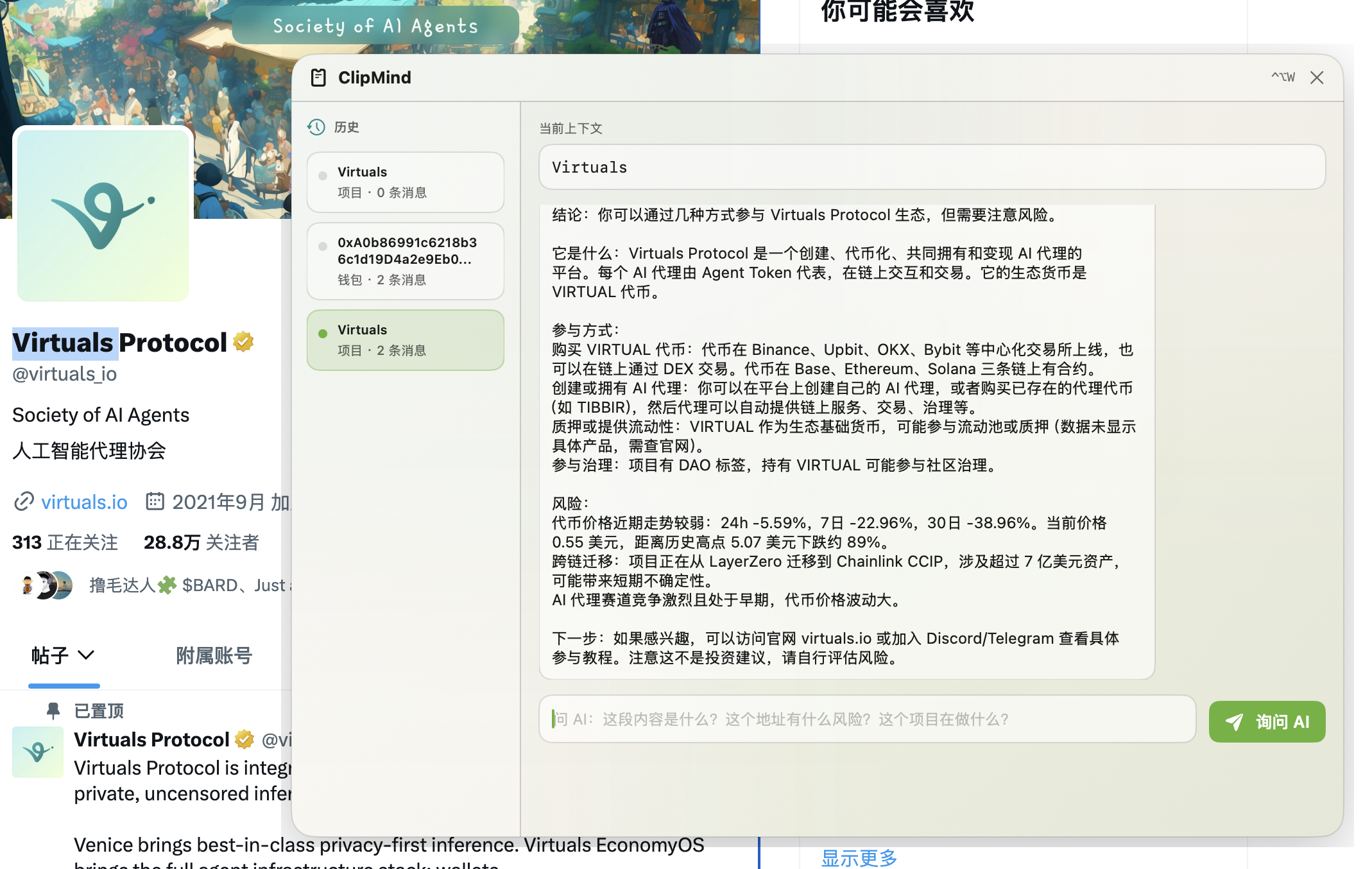
Task: Click the link chain icon beside virtuals.io
Action: tap(24, 501)
